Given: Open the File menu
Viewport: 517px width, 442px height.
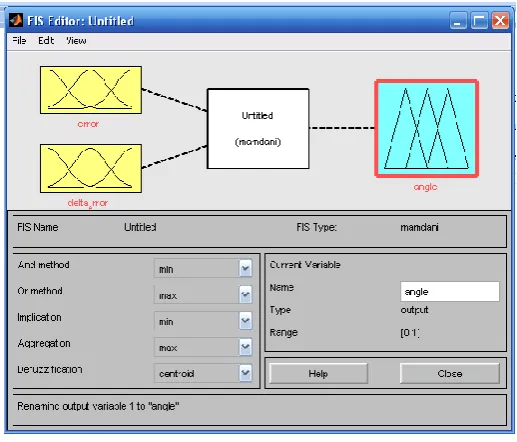Looking at the screenshot, I should point(19,40).
